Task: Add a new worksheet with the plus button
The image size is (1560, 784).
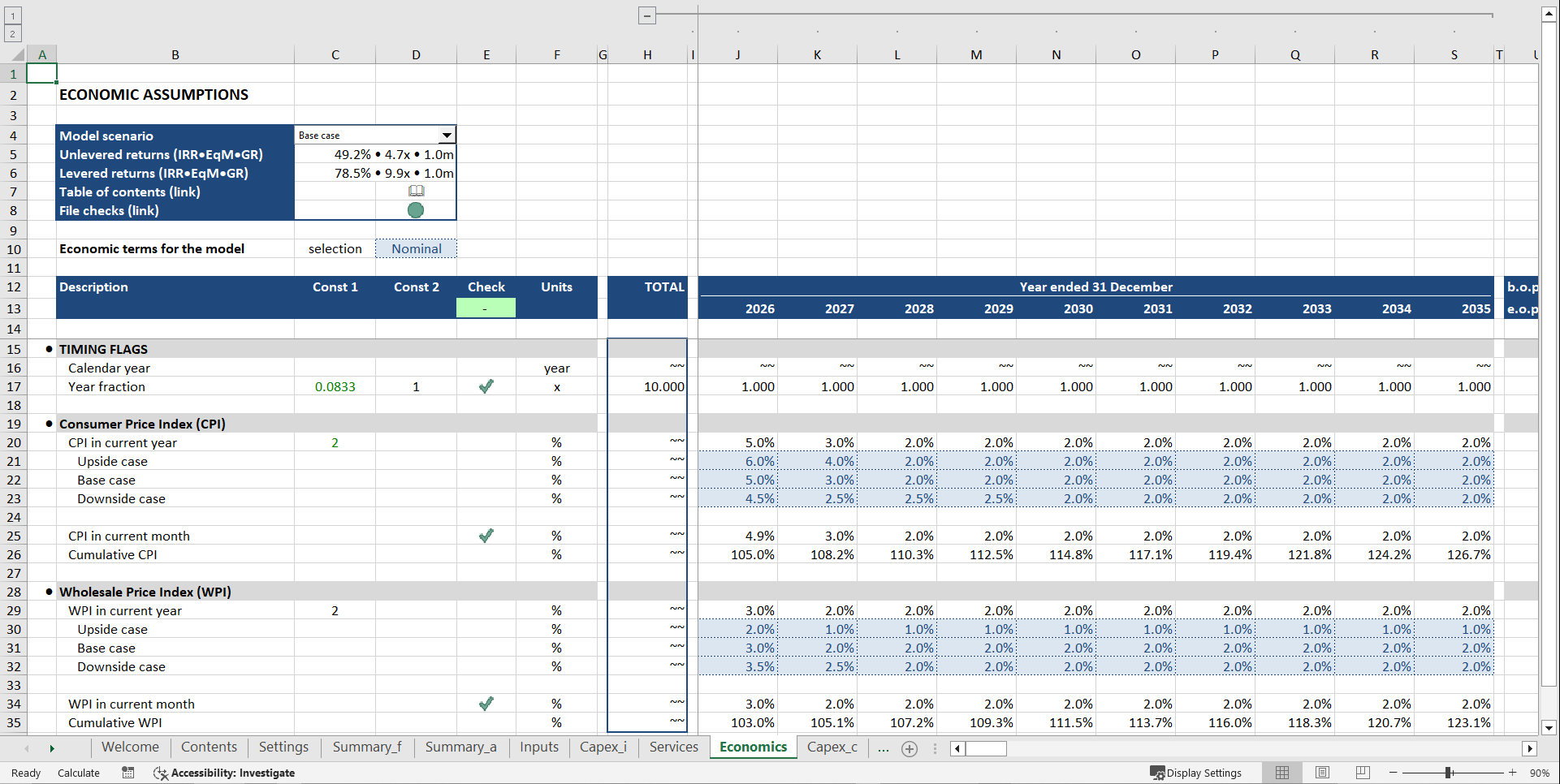Action: [909, 748]
